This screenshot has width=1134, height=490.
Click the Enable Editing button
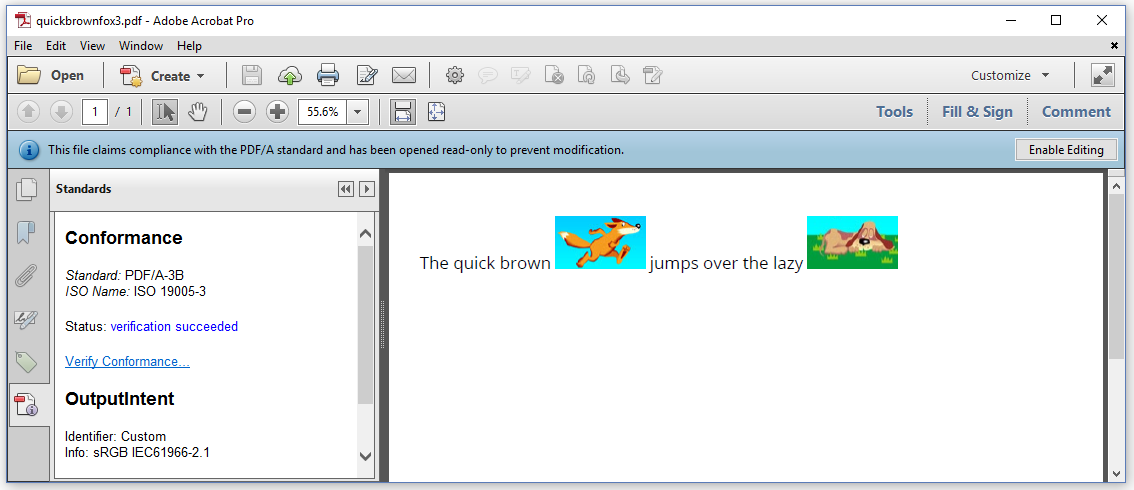click(1067, 150)
